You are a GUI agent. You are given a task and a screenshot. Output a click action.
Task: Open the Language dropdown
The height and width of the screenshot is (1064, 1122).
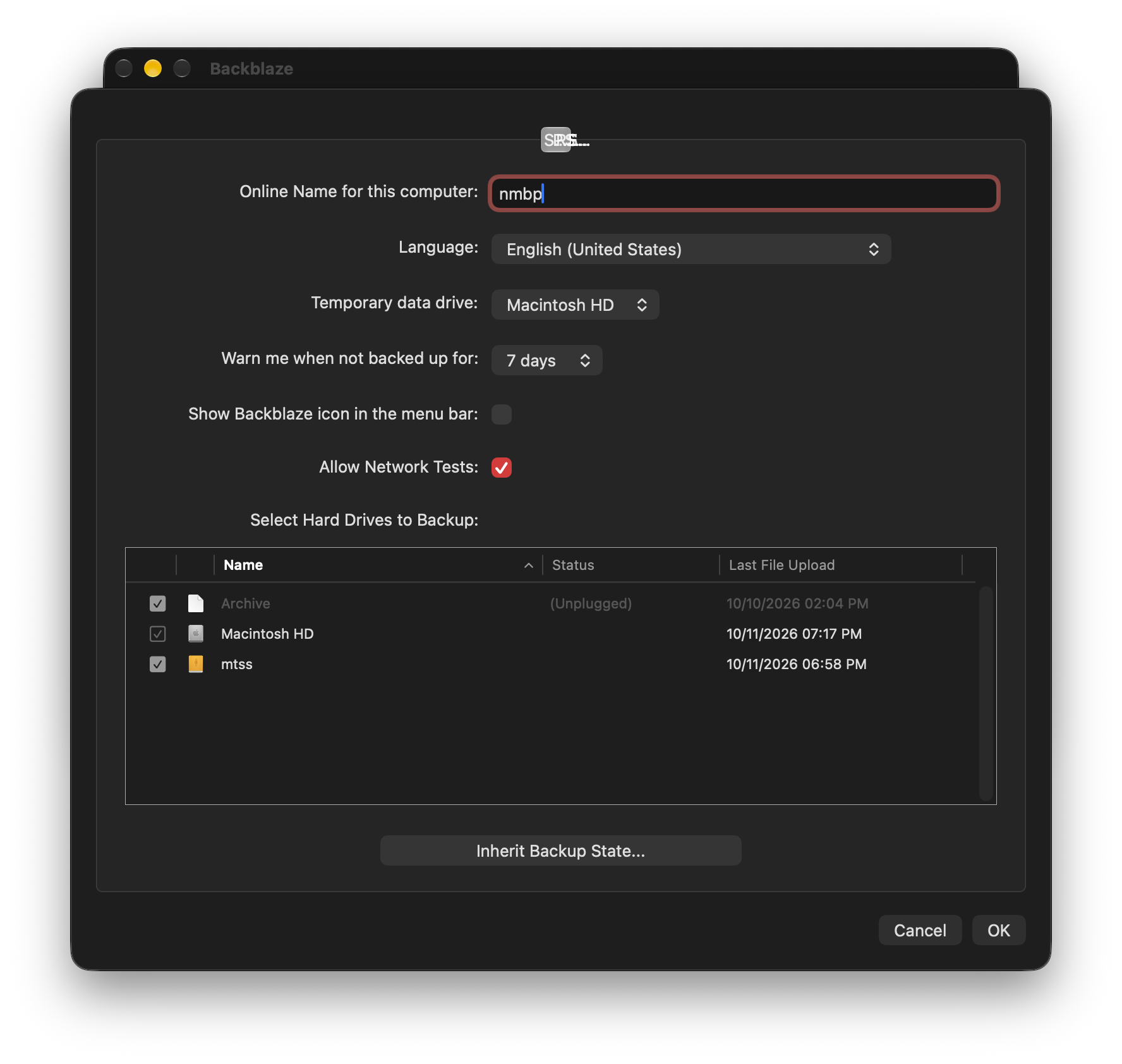click(691, 249)
